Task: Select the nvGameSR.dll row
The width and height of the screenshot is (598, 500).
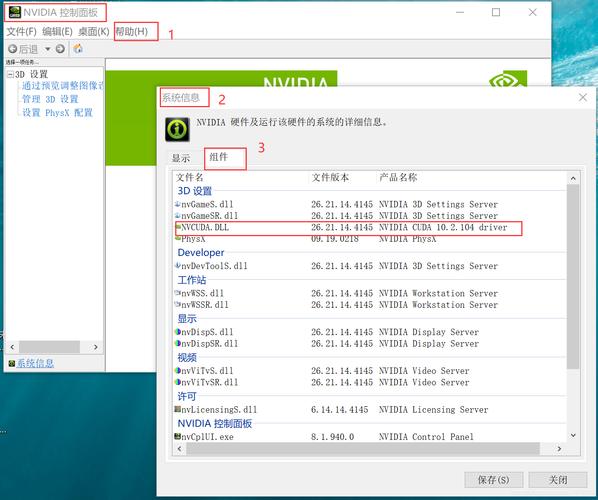Action: click(x=370, y=216)
